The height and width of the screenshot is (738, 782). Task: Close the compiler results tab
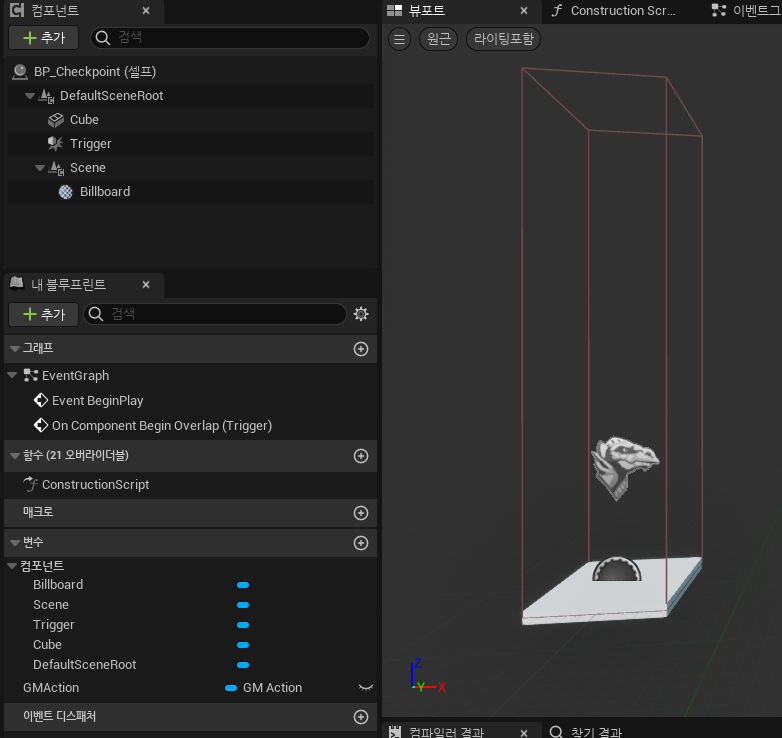pyautogui.click(x=524, y=733)
